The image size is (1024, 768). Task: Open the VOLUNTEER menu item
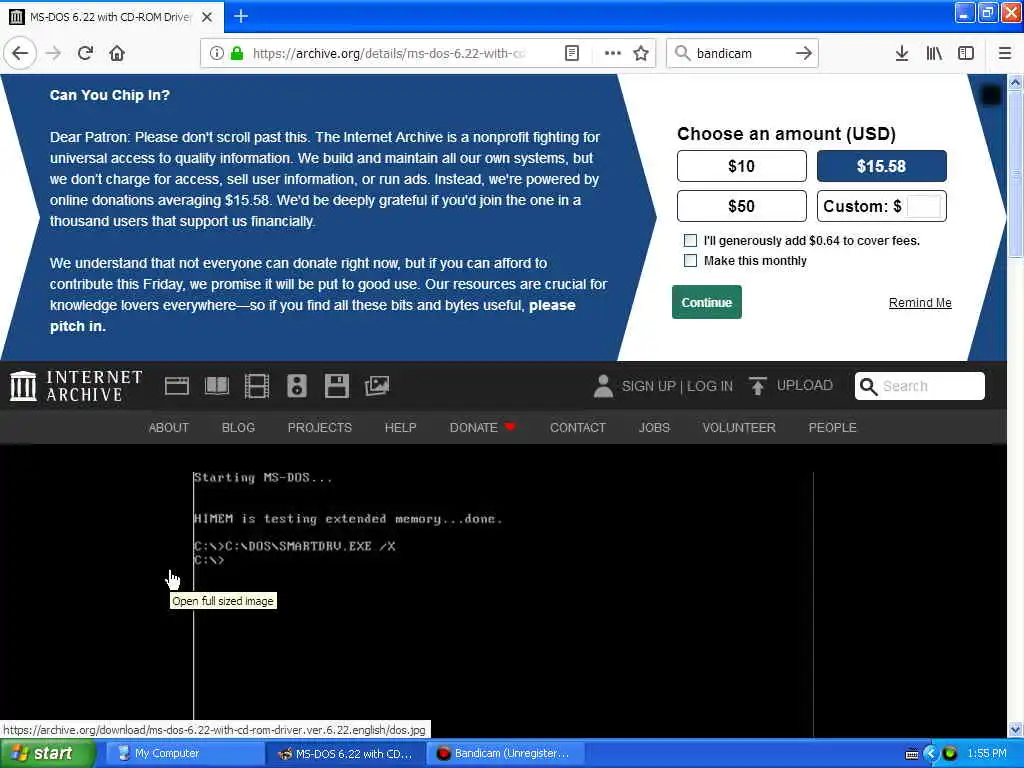click(x=739, y=427)
